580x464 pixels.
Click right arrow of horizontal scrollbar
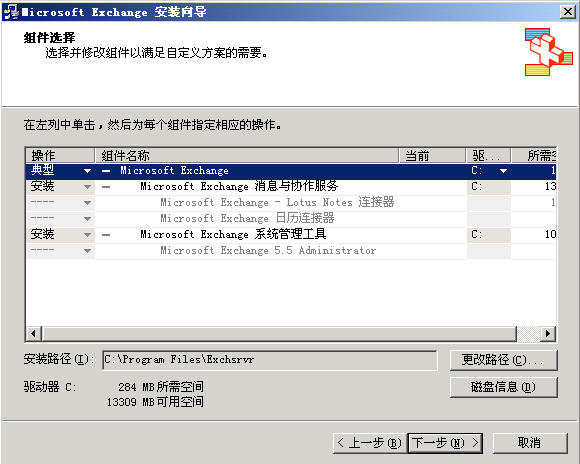pyautogui.click(x=548, y=334)
